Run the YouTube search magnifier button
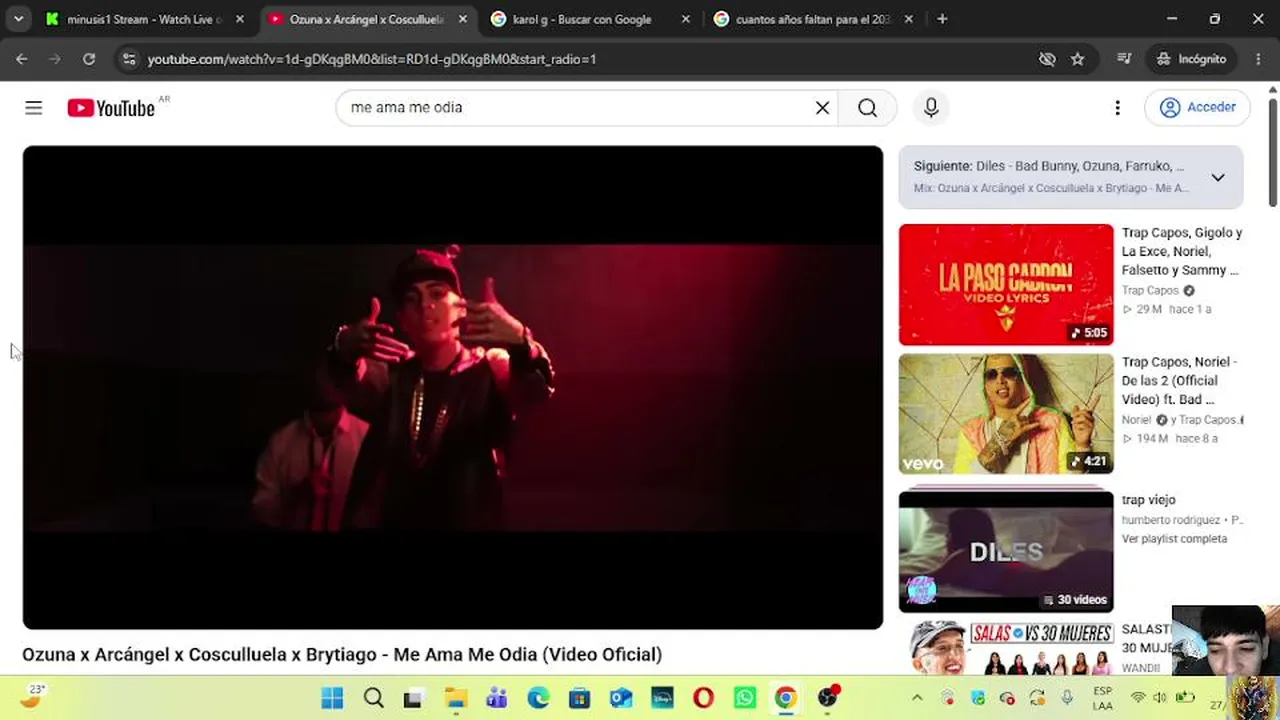The image size is (1280, 720). tap(867, 108)
